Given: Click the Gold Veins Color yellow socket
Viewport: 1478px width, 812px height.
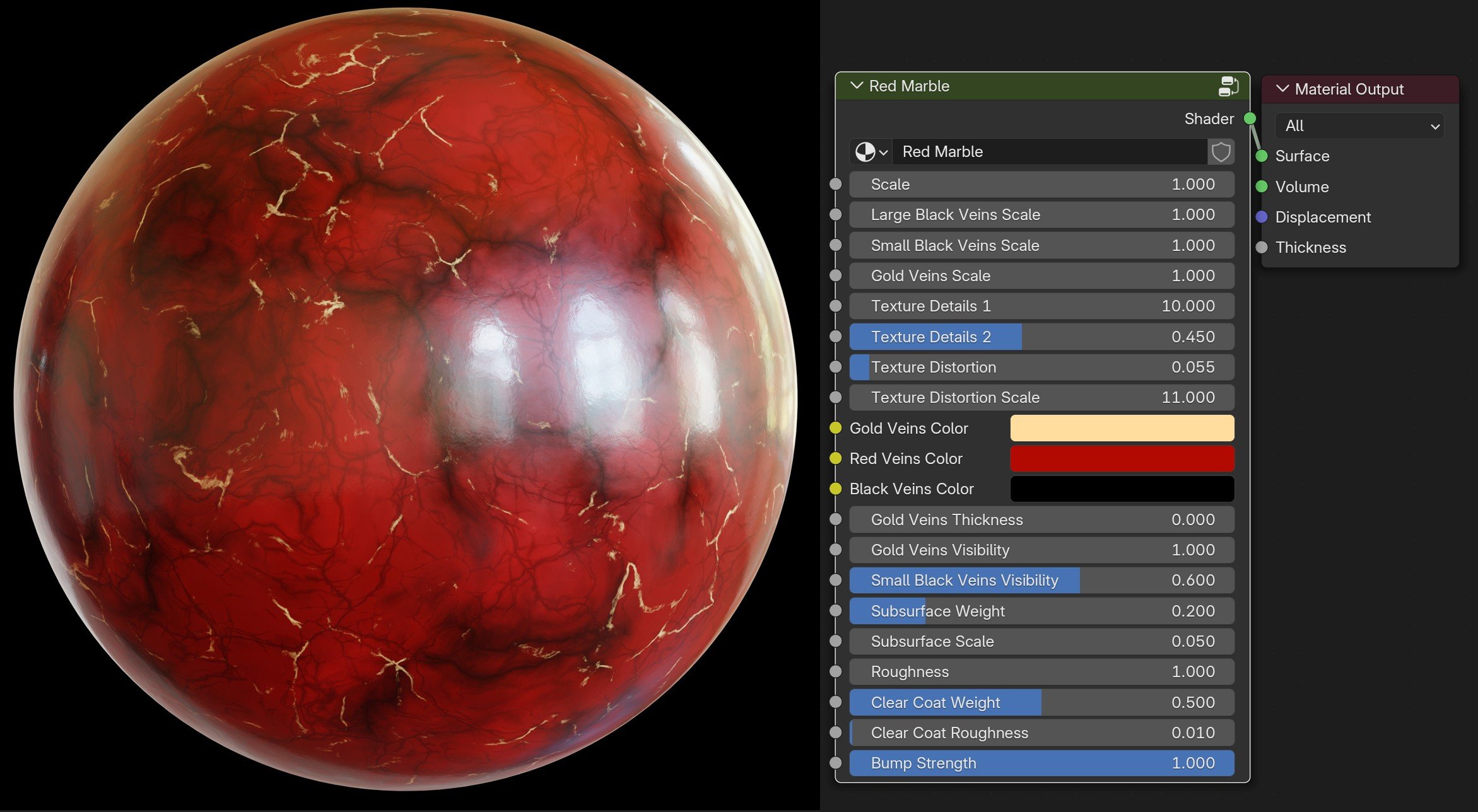Looking at the screenshot, I should pos(836,428).
